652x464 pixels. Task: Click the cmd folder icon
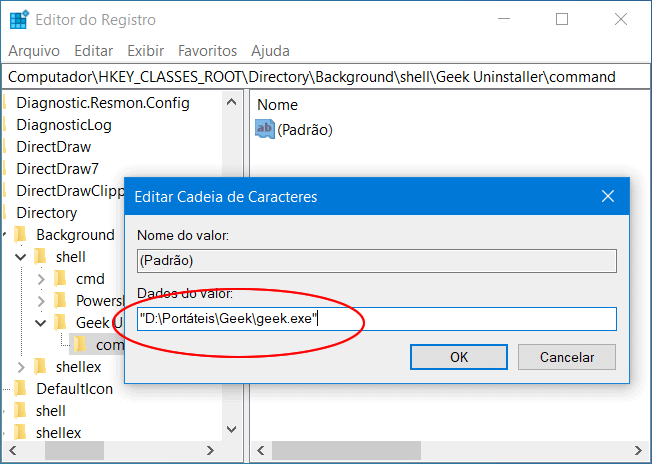pos(61,279)
